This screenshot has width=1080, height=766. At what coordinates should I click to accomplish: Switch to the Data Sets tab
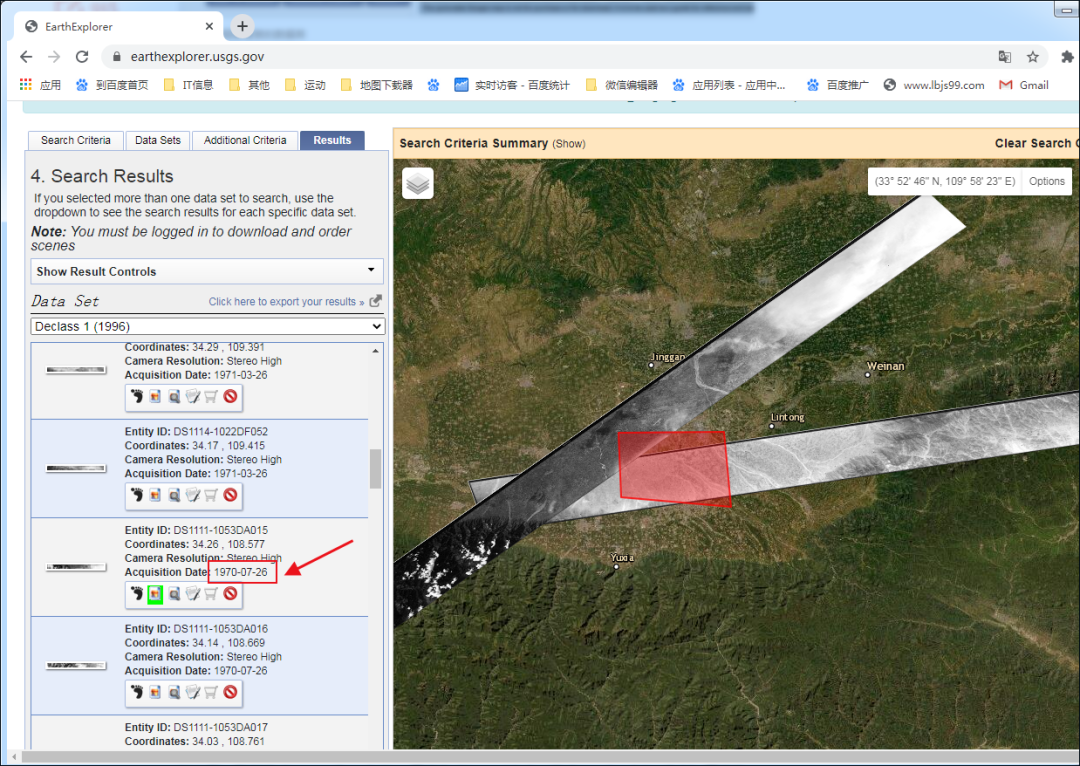click(x=158, y=141)
